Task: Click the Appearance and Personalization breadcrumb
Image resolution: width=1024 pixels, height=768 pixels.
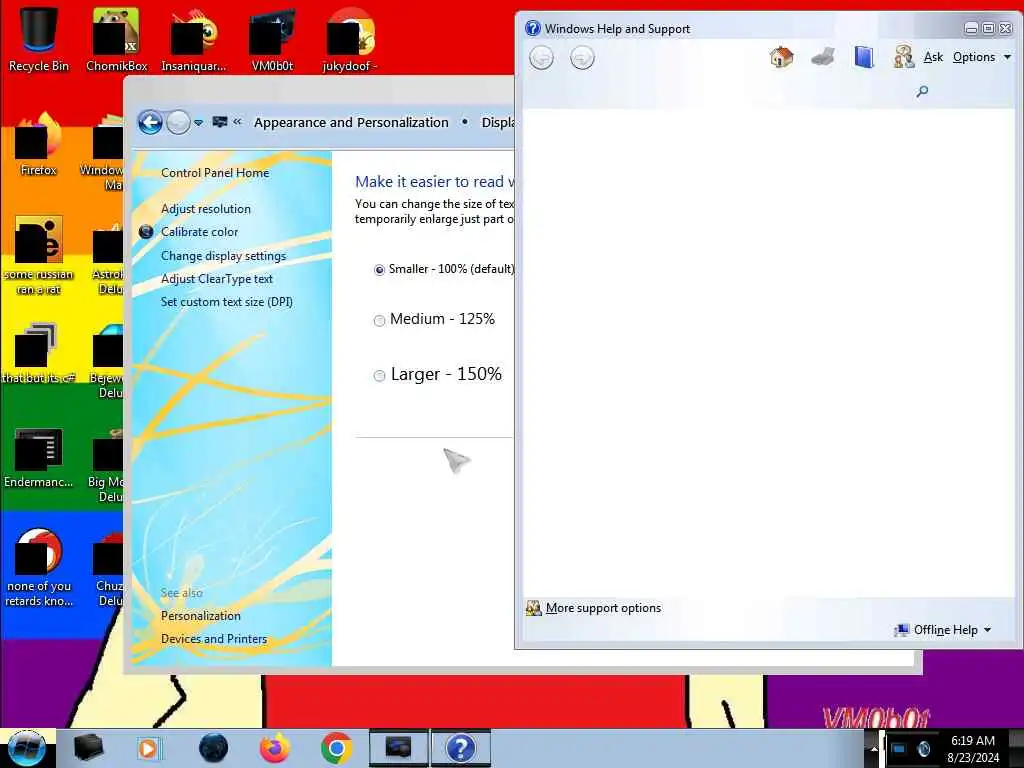Action: click(x=351, y=123)
